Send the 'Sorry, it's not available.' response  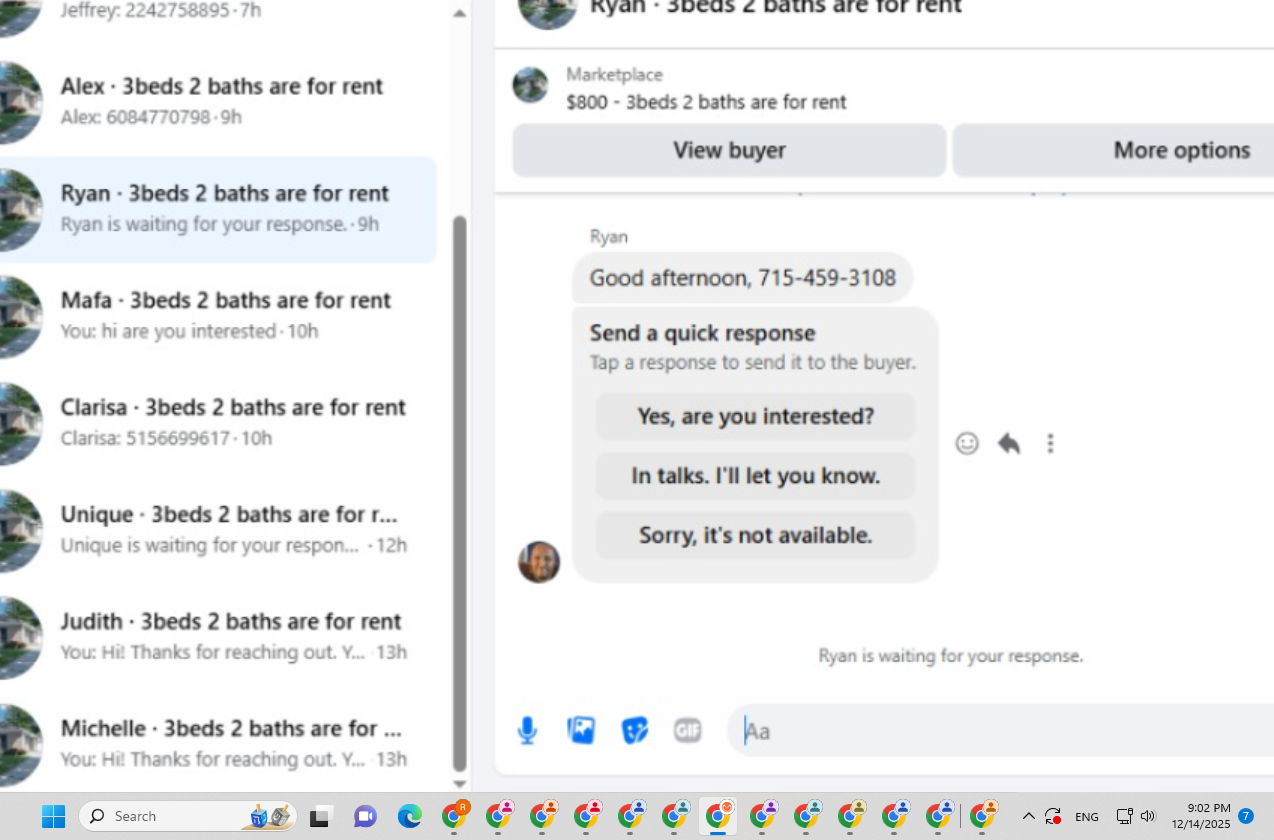755,535
